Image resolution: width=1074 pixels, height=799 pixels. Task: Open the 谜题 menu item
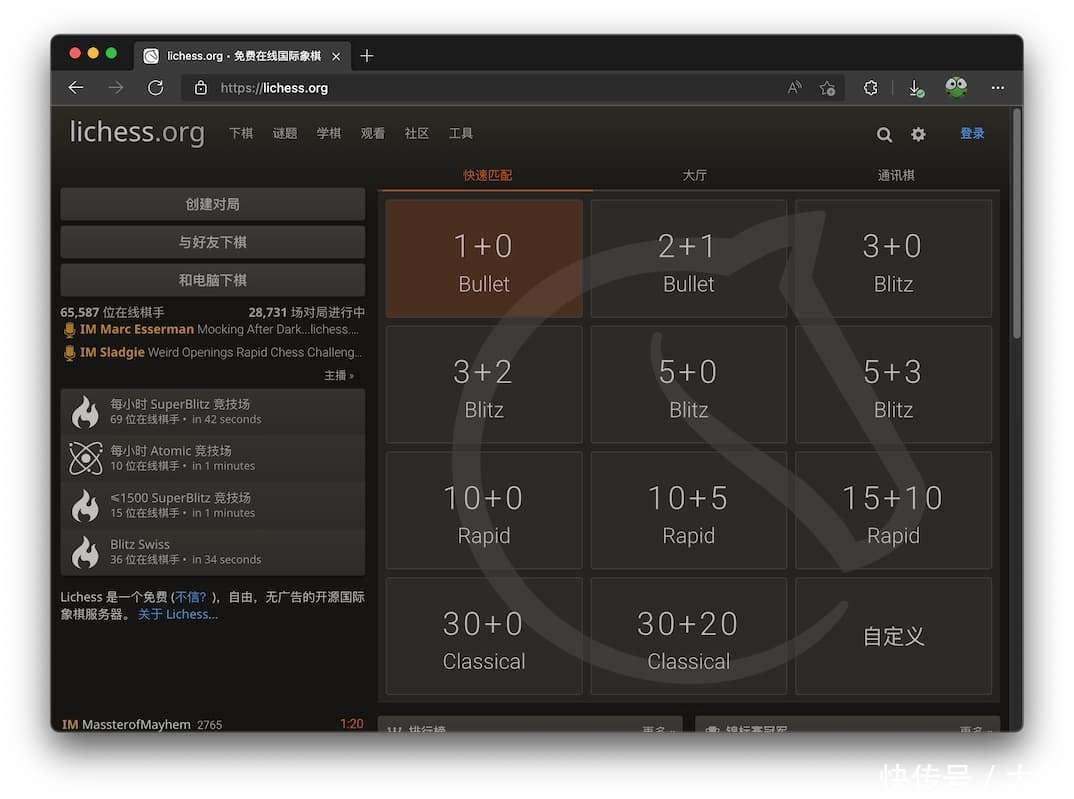(x=284, y=133)
